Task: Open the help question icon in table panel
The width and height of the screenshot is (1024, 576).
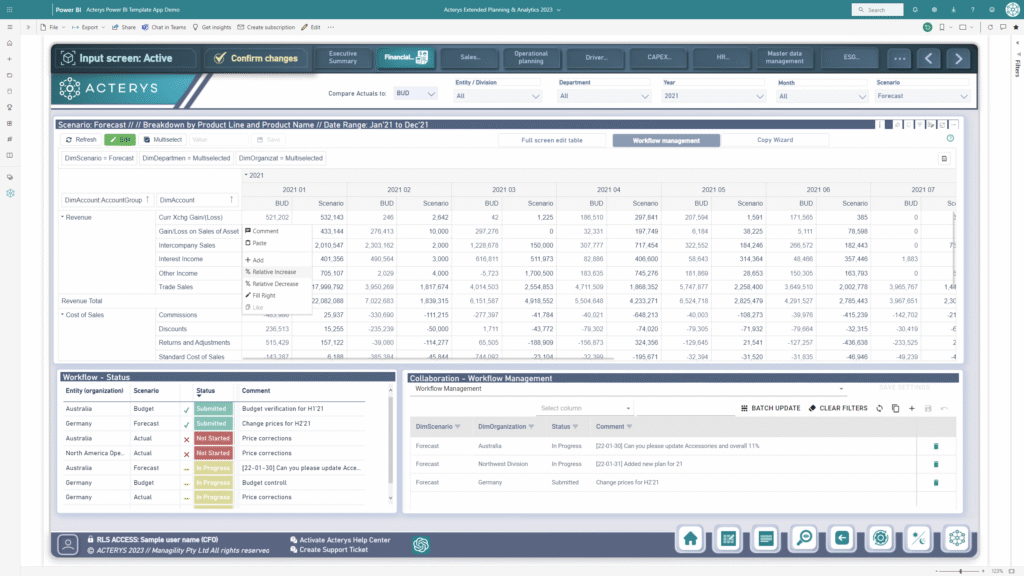Action: pos(950,138)
